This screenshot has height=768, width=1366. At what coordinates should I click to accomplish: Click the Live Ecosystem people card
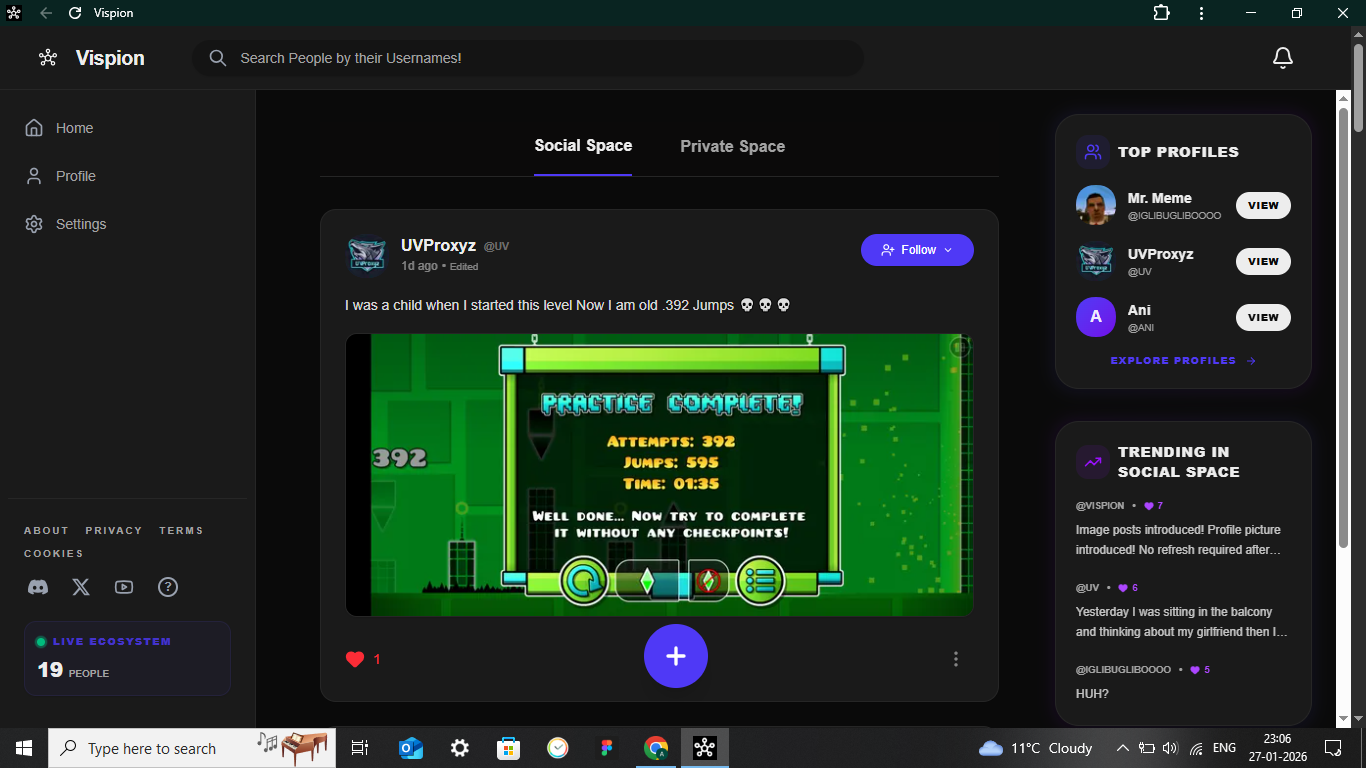point(127,658)
